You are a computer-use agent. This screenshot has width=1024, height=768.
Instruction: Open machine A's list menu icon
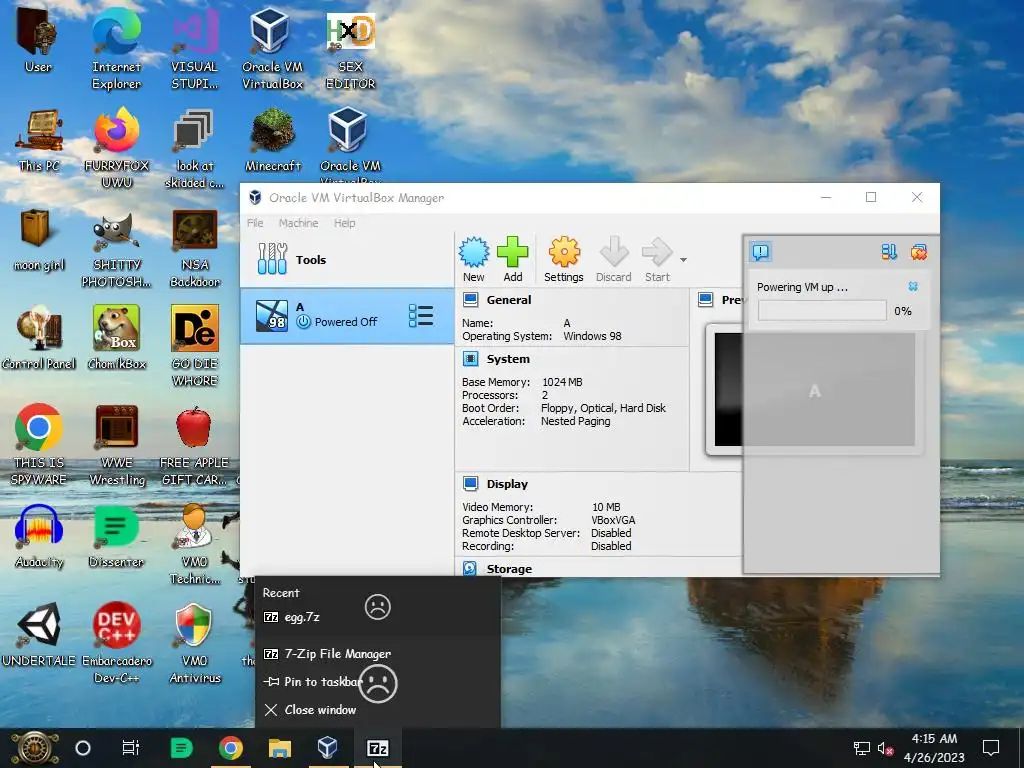[421, 316]
